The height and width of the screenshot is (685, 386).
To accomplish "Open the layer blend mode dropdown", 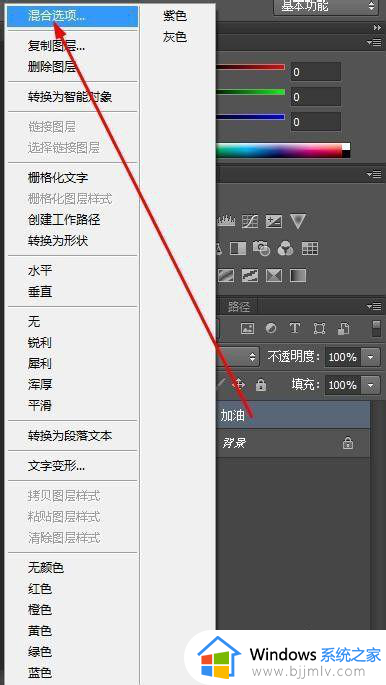I will tap(238, 357).
